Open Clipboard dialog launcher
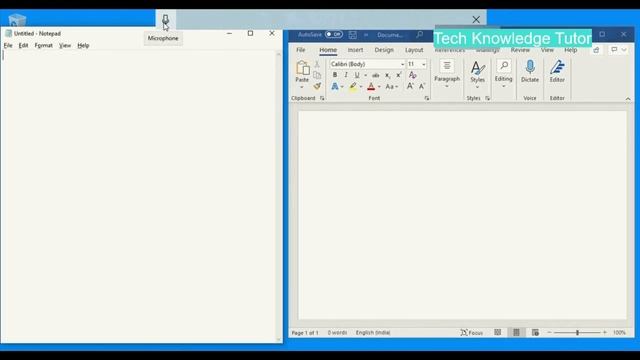This screenshot has width=640, height=360. [322, 98]
